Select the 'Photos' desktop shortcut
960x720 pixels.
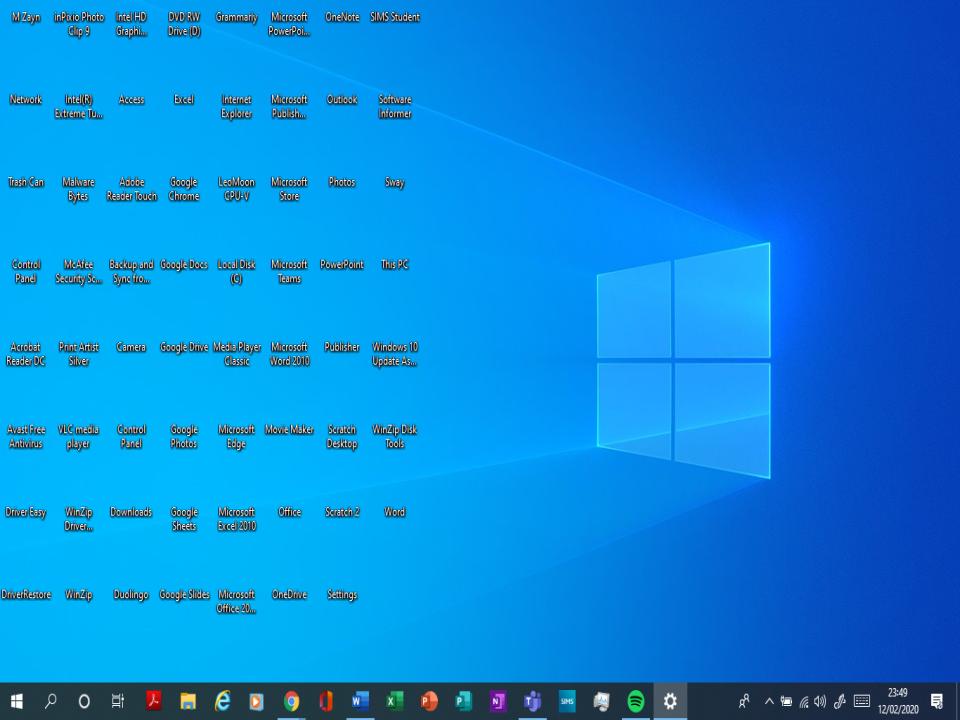(x=342, y=182)
